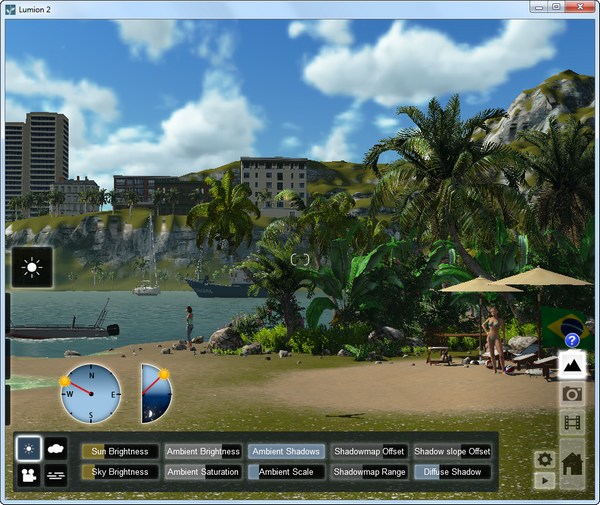The image size is (600, 505).
Task: Switch to Build mode mountain icon
Action: (x=572, y=366)
